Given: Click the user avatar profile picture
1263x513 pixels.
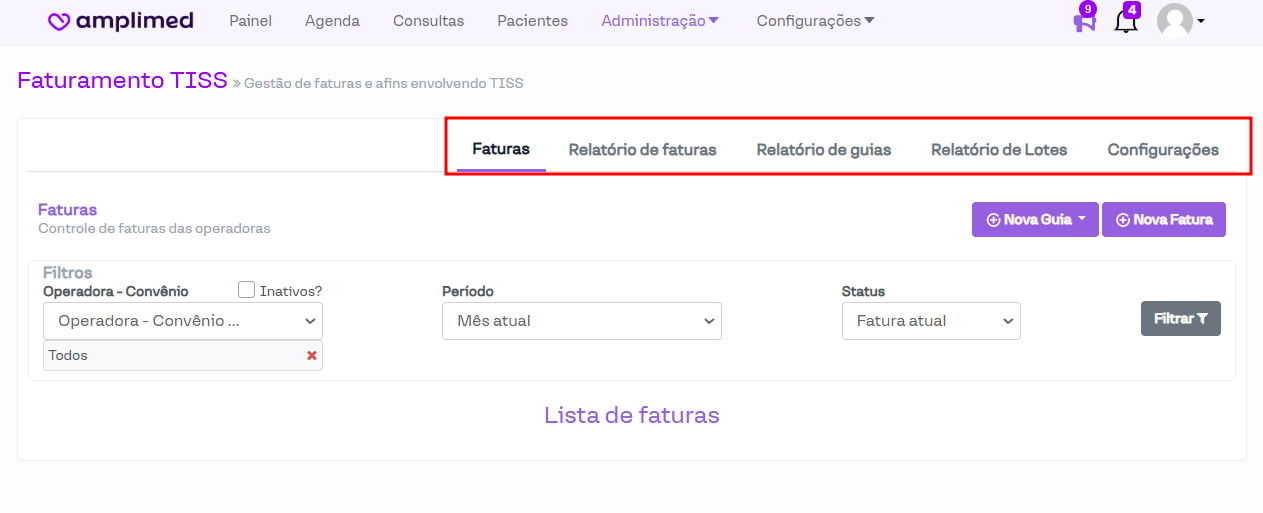Looking at the screenshot, I should click(1174, 21).
